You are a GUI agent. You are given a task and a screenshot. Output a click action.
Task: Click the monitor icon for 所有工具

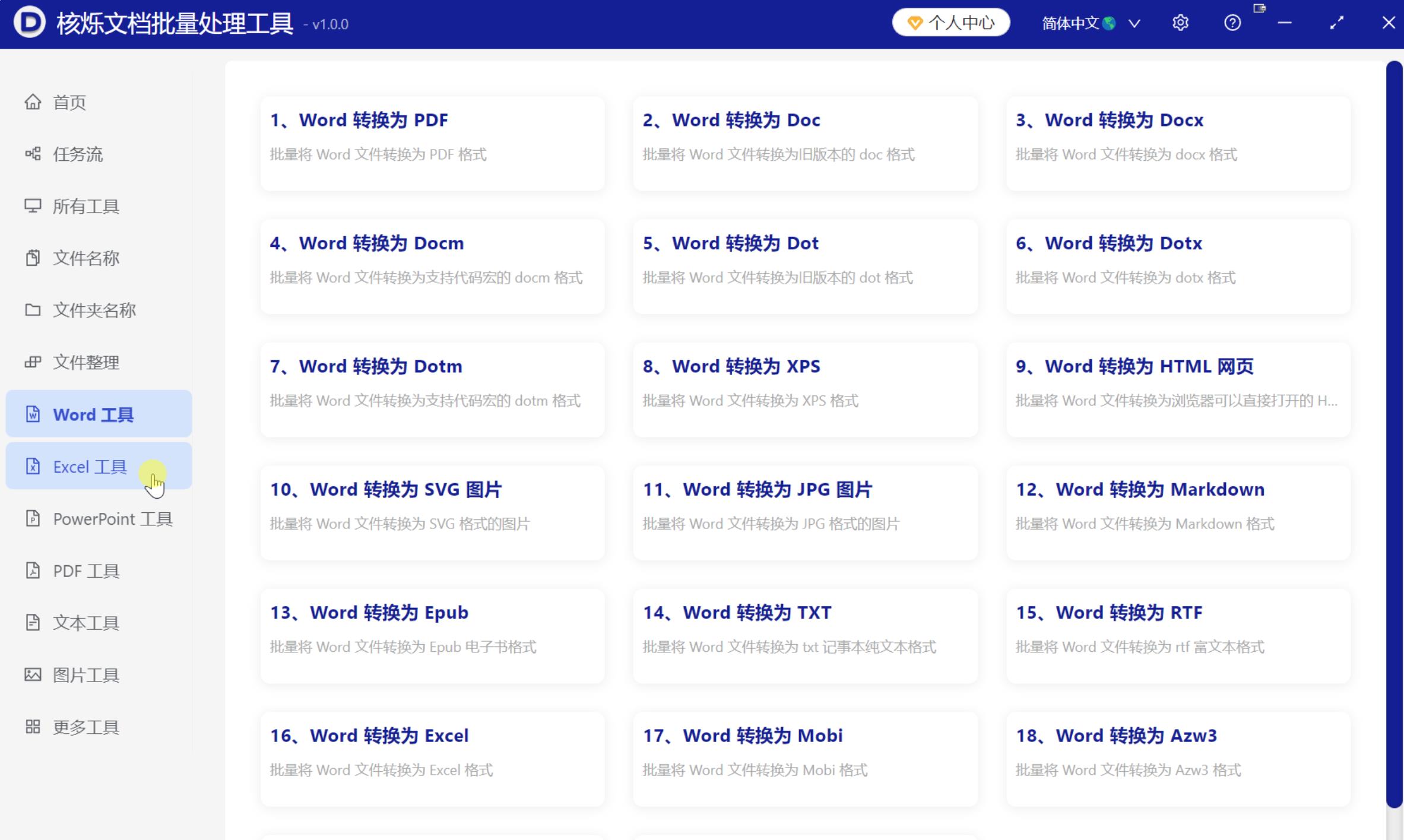(x=33, y=206)
